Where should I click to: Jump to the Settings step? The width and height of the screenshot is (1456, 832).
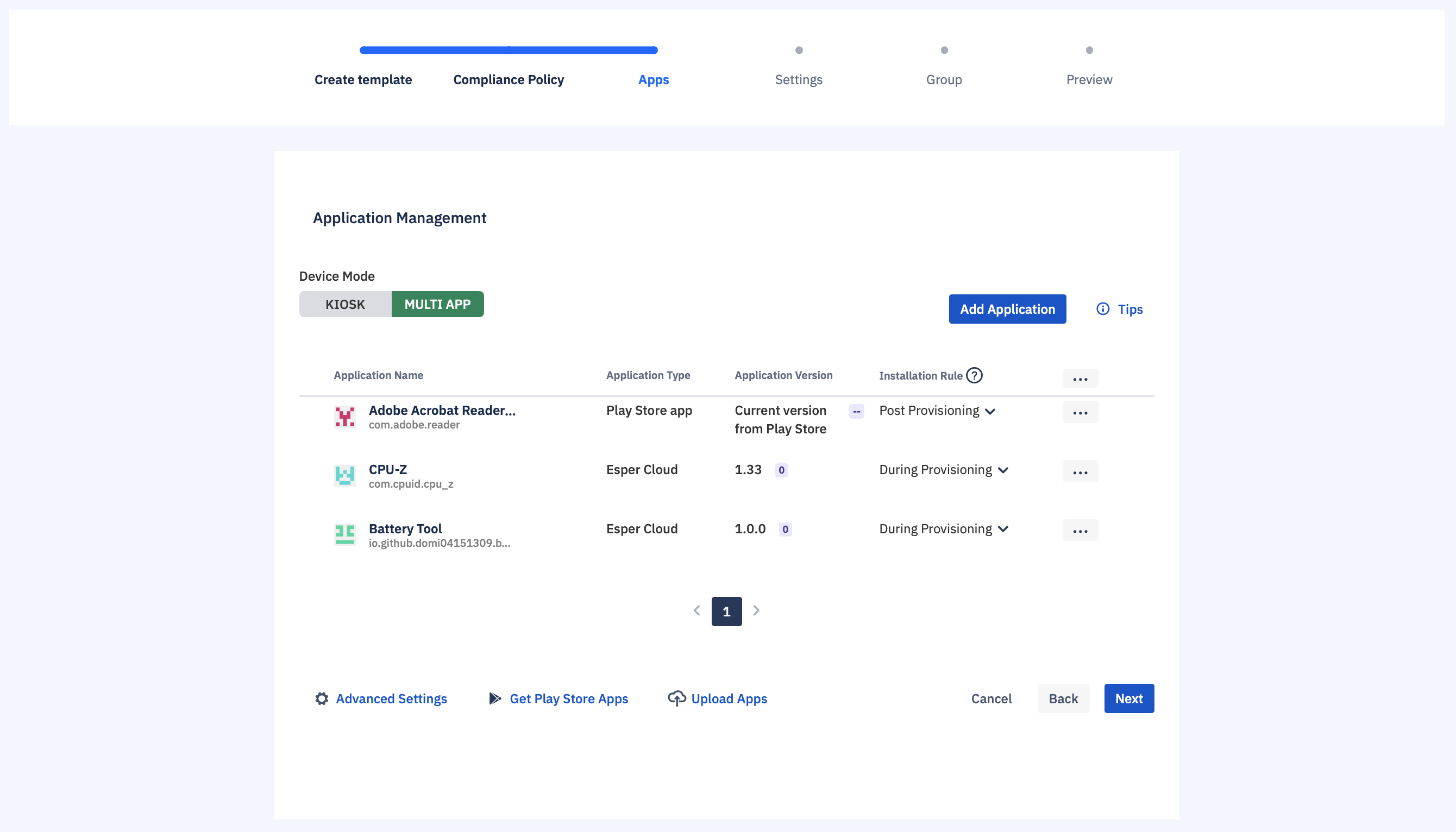pos(799,79)
